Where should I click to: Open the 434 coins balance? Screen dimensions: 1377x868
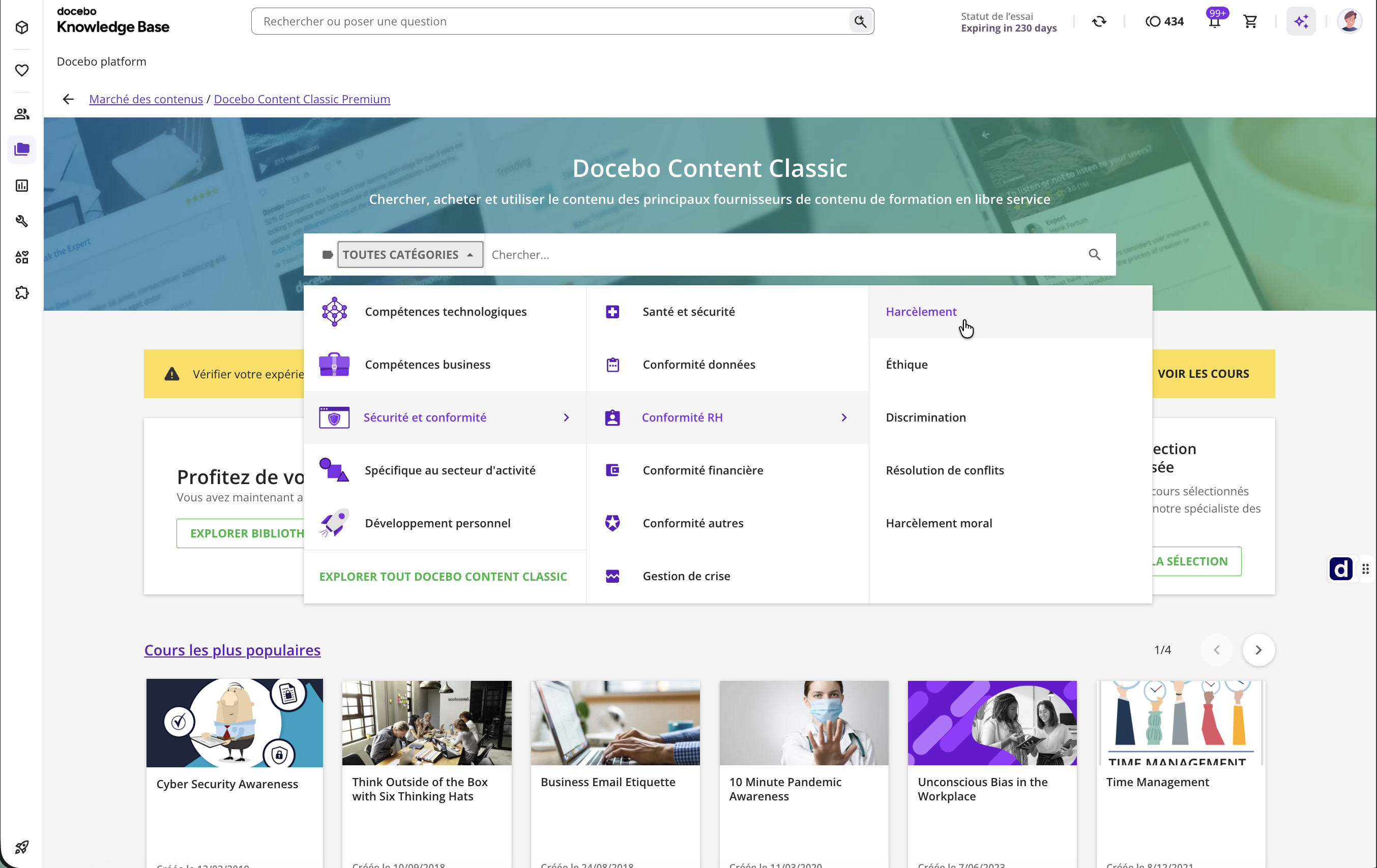(x=1164, y=22)
